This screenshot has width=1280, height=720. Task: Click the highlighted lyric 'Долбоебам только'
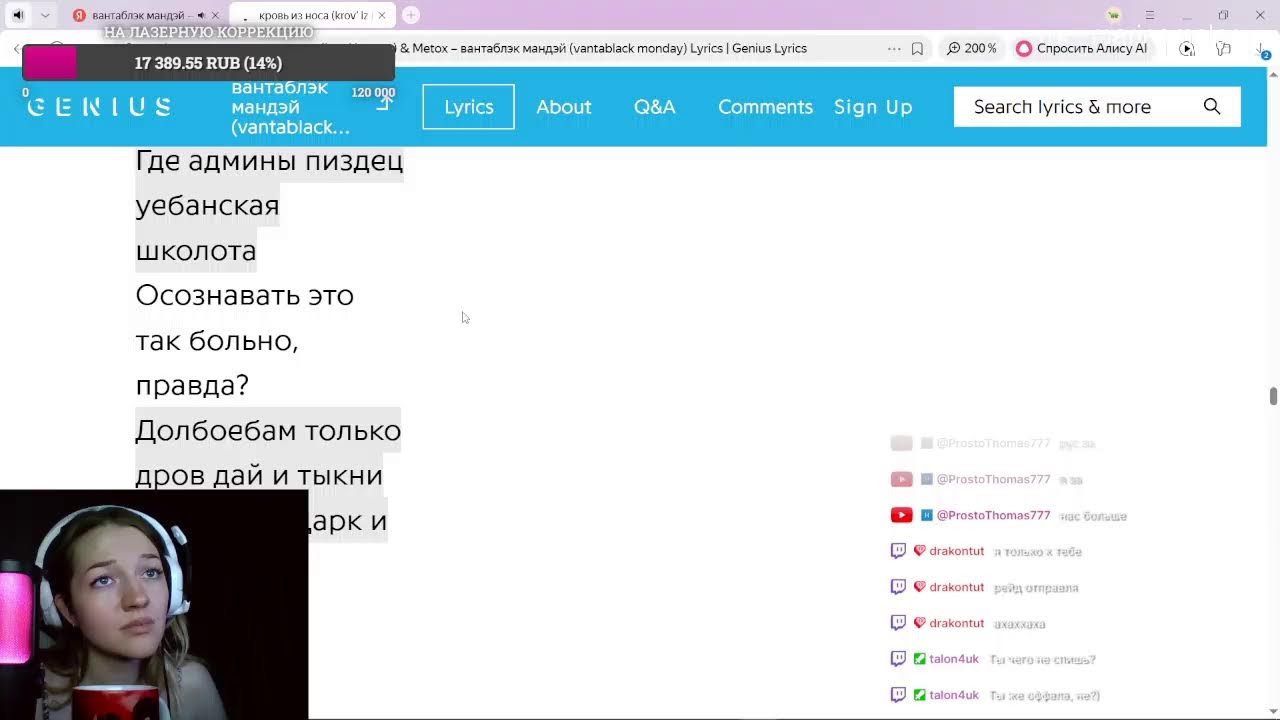click(268, 430)
